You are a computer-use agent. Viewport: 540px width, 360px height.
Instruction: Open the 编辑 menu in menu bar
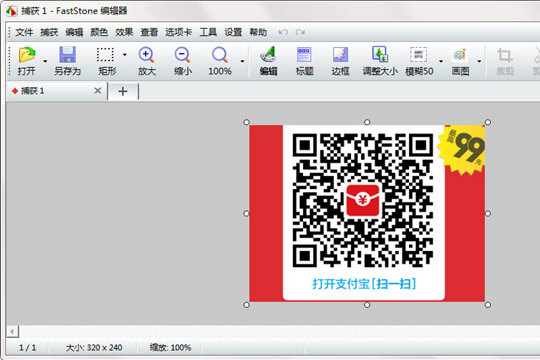click(74, 32)
